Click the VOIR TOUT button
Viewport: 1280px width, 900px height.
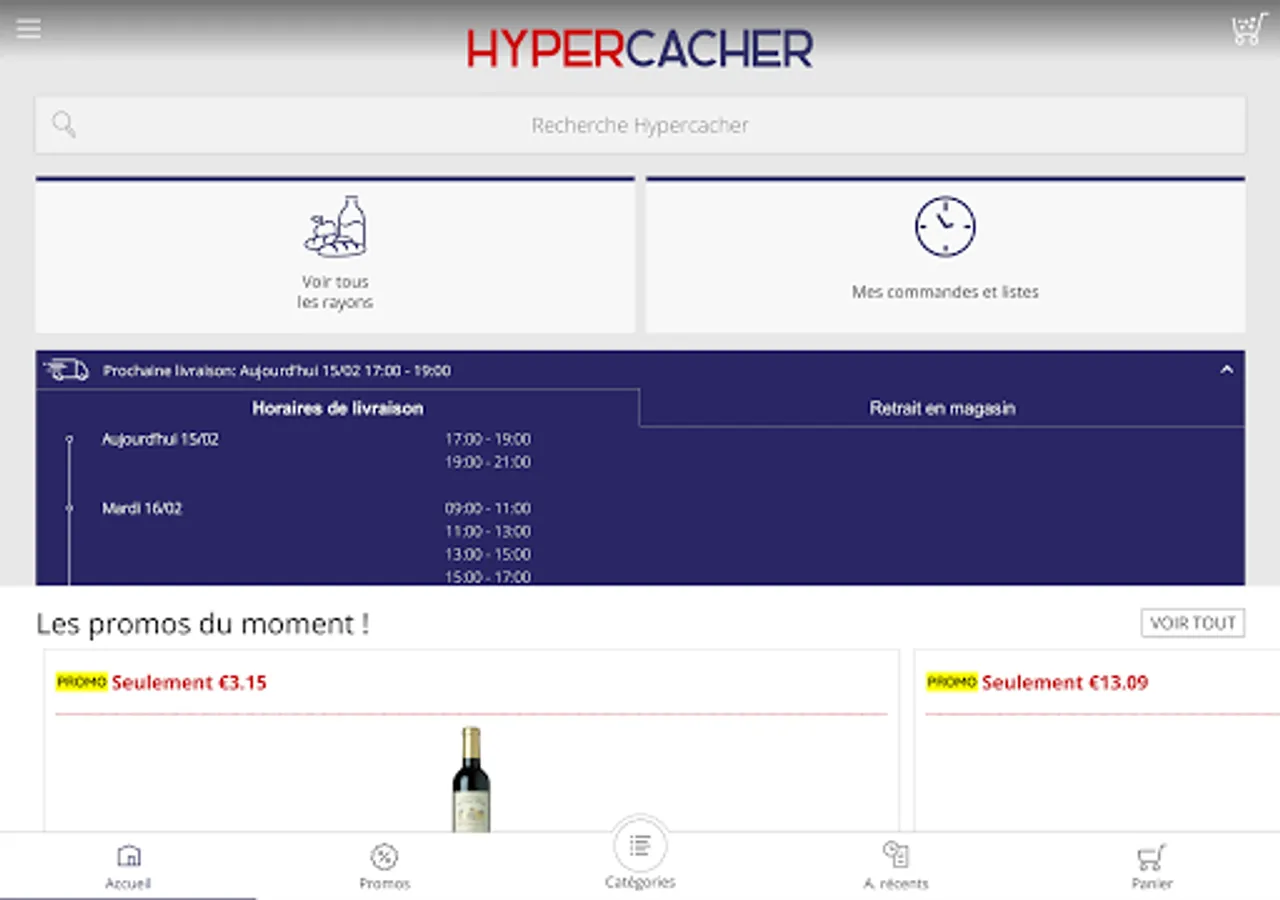point(1193,623)
